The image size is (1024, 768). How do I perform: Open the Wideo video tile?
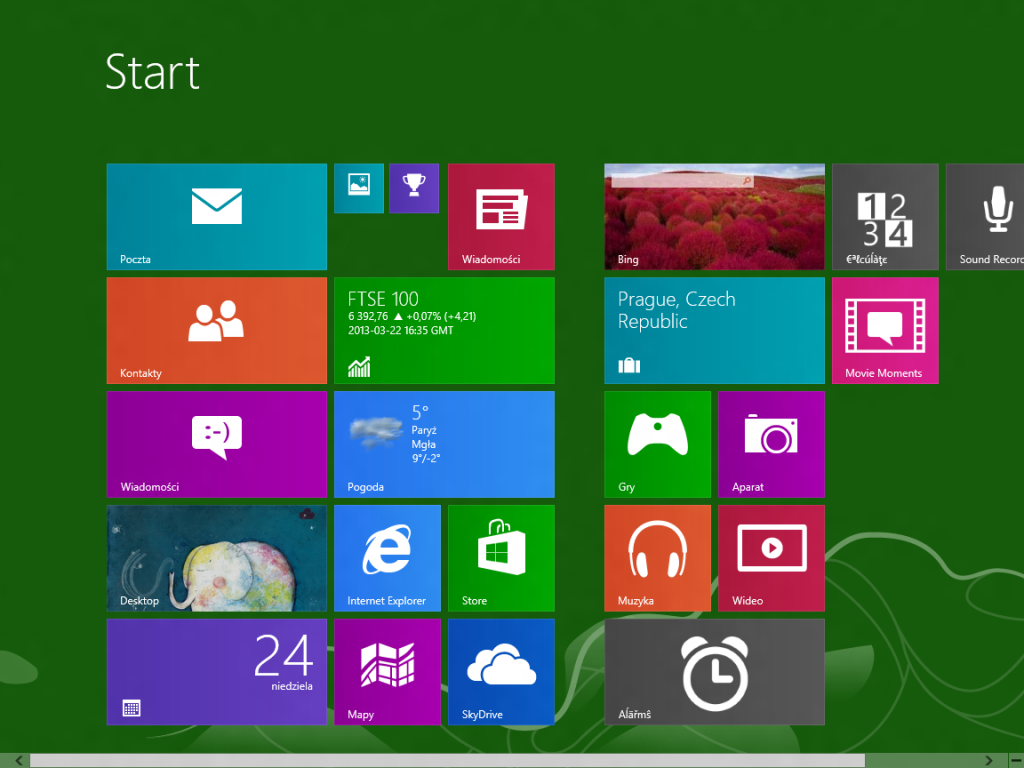click(x=771, y=558)
